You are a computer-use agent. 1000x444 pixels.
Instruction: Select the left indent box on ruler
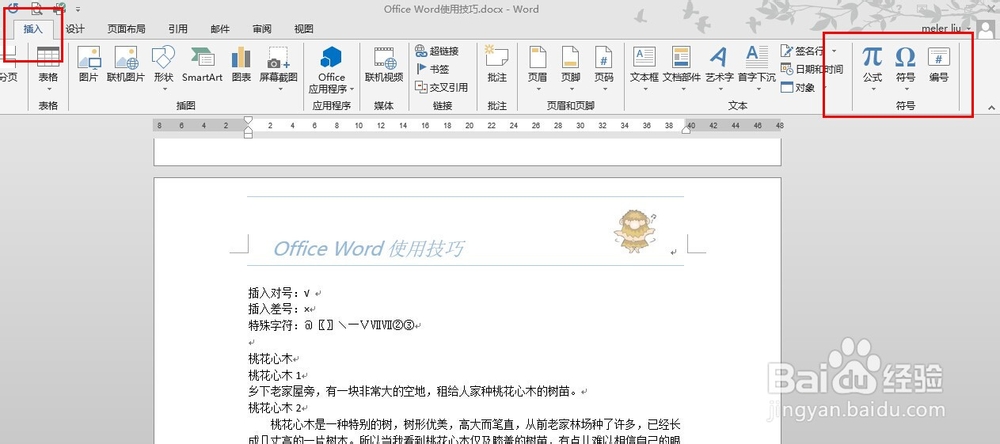[248, 135]
